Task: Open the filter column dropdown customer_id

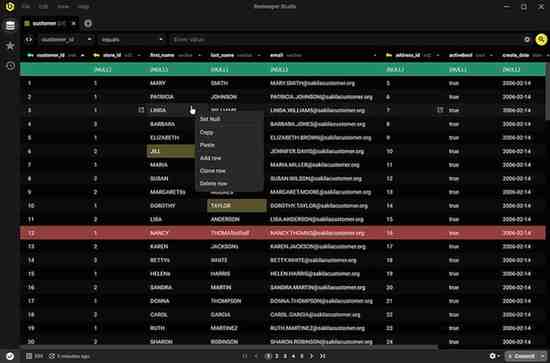Action: pos(66,40)
